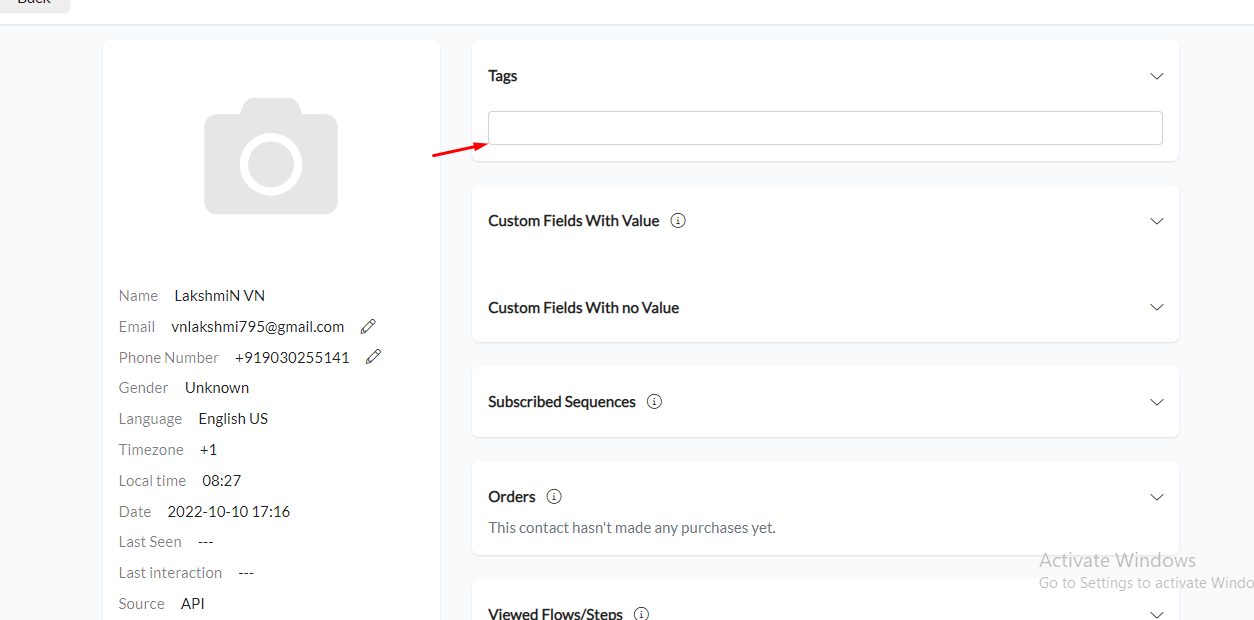Click the info icon beside Subscribed Sequences
The image size is (1254, 620).
click(x=654, y=401)
